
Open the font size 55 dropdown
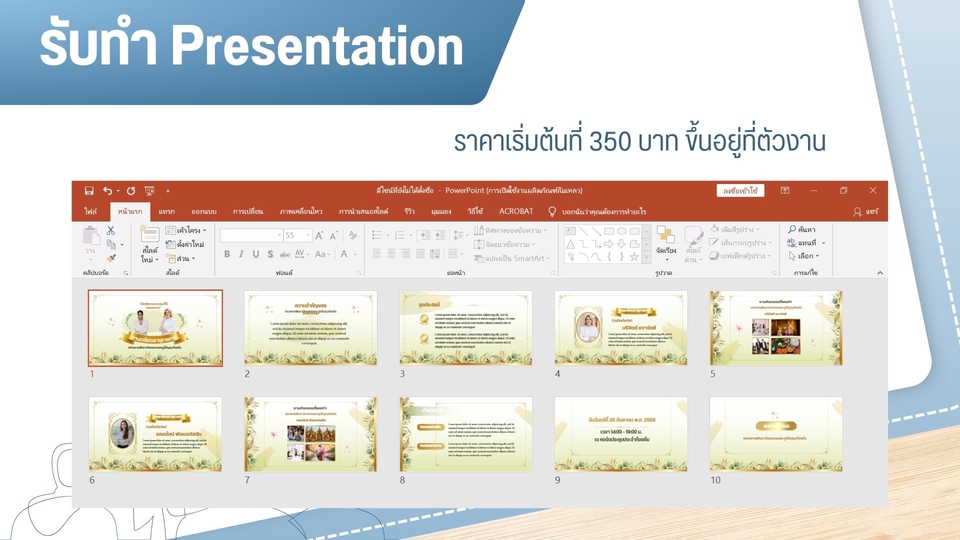tap(308, 235)
